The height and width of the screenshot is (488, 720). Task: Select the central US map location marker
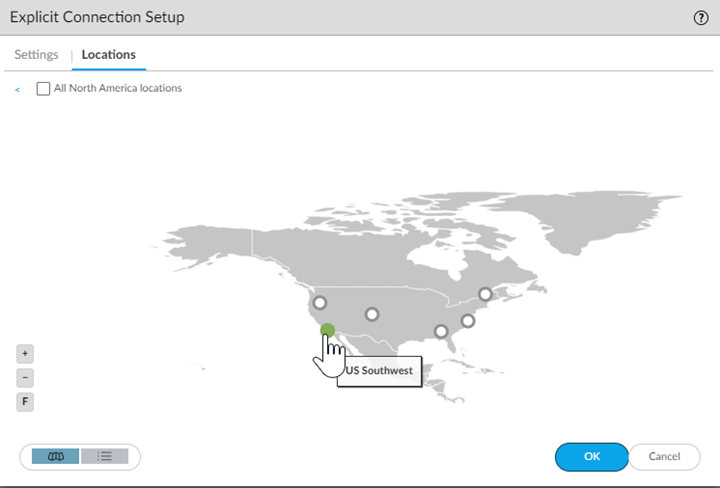(x=372, y=314)
